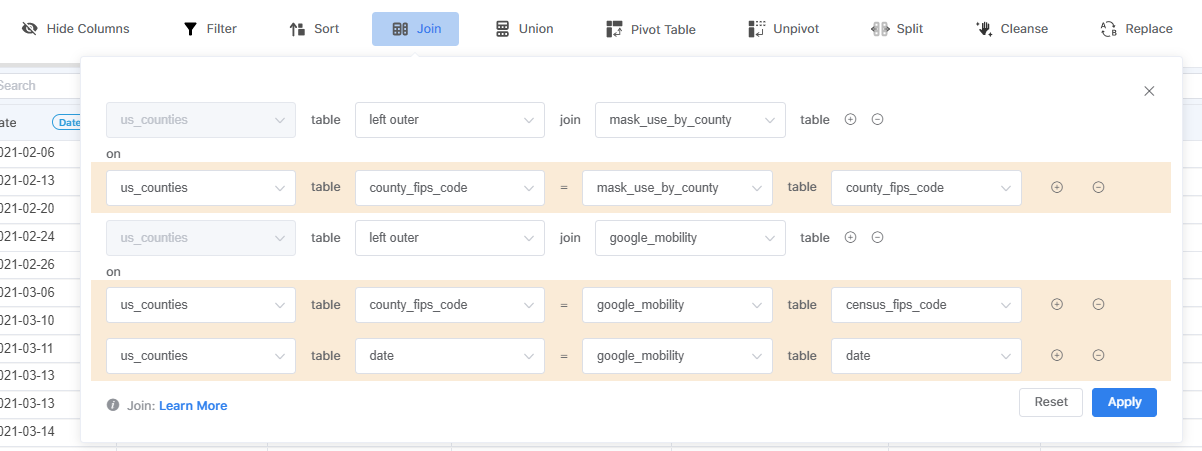
Task: Select the Unpivot tool
Action: click(x=783, y=29)
